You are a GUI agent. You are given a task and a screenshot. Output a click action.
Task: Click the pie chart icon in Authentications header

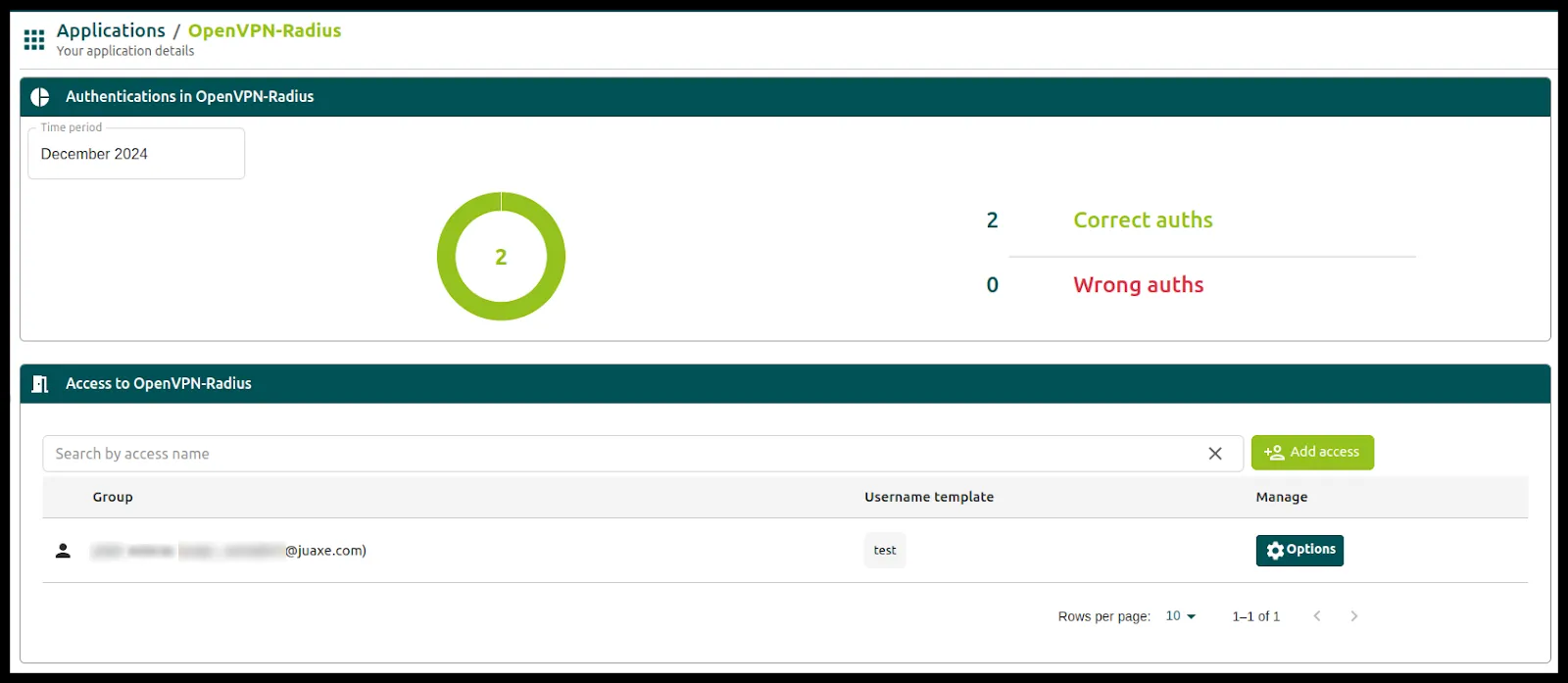tap(40, 97)
